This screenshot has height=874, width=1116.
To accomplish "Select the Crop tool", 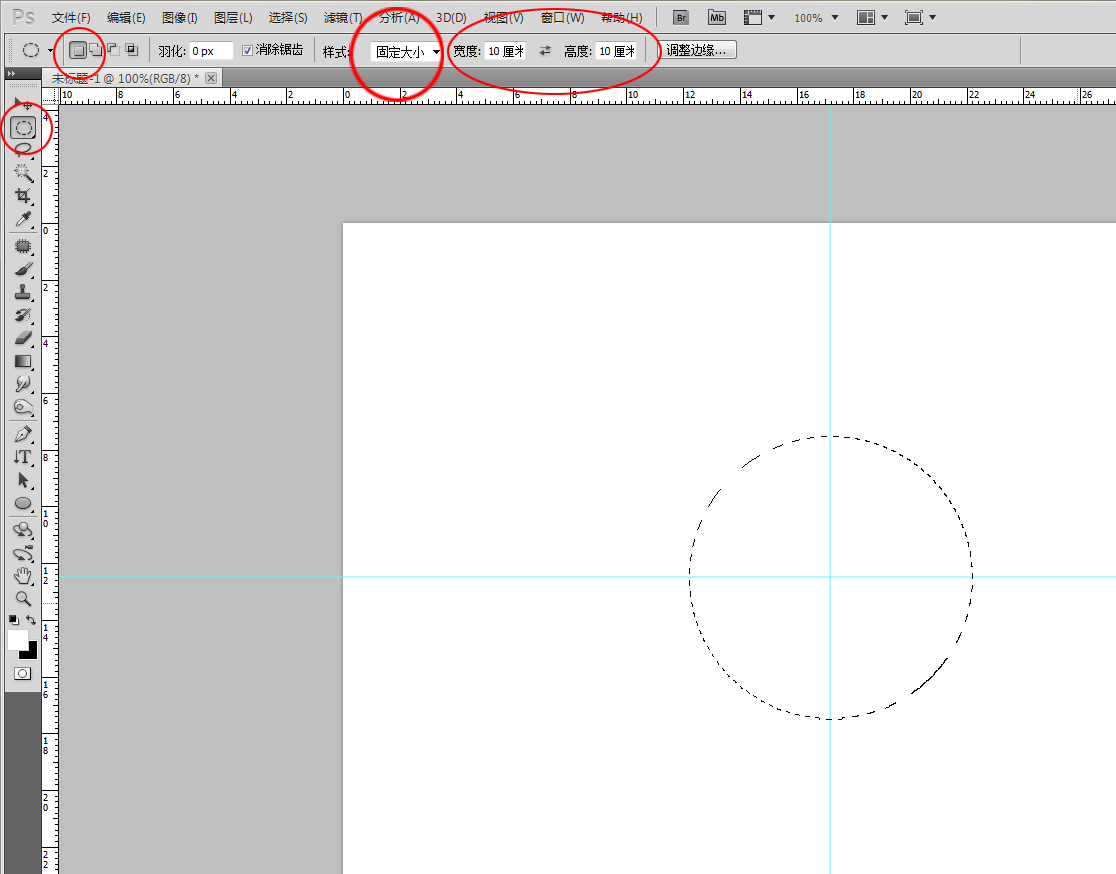I will 23,196.
